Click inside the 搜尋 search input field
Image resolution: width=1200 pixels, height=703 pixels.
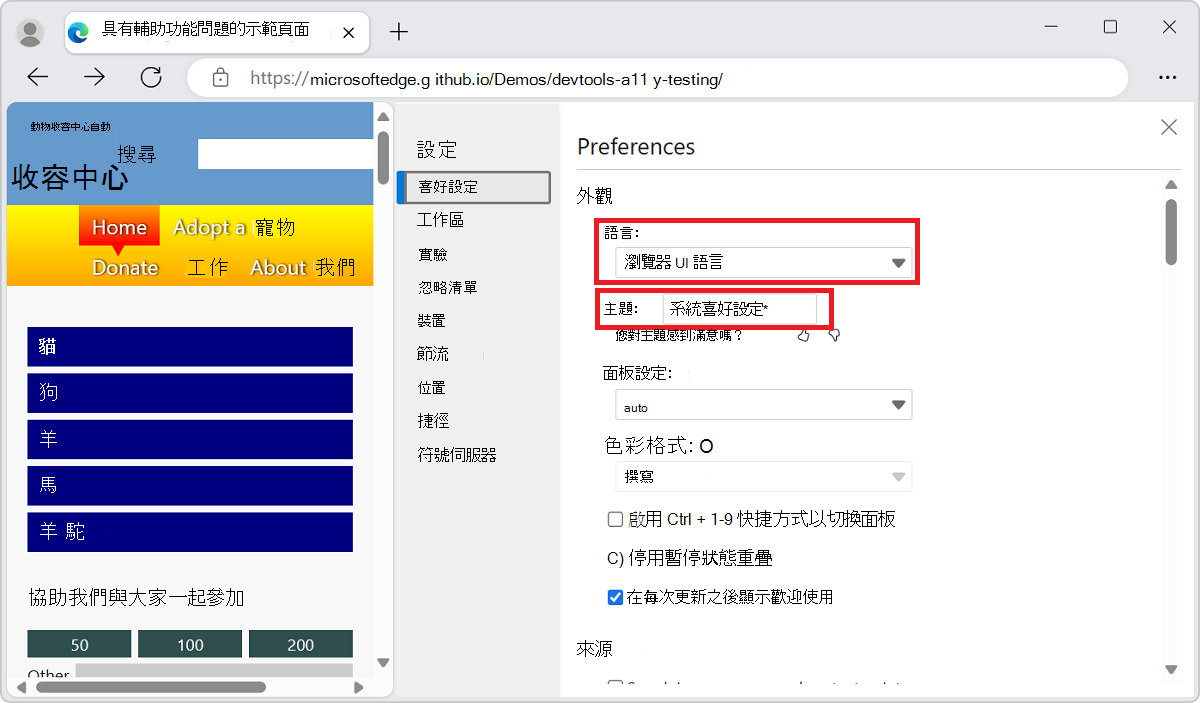click(x=285, y=154)
